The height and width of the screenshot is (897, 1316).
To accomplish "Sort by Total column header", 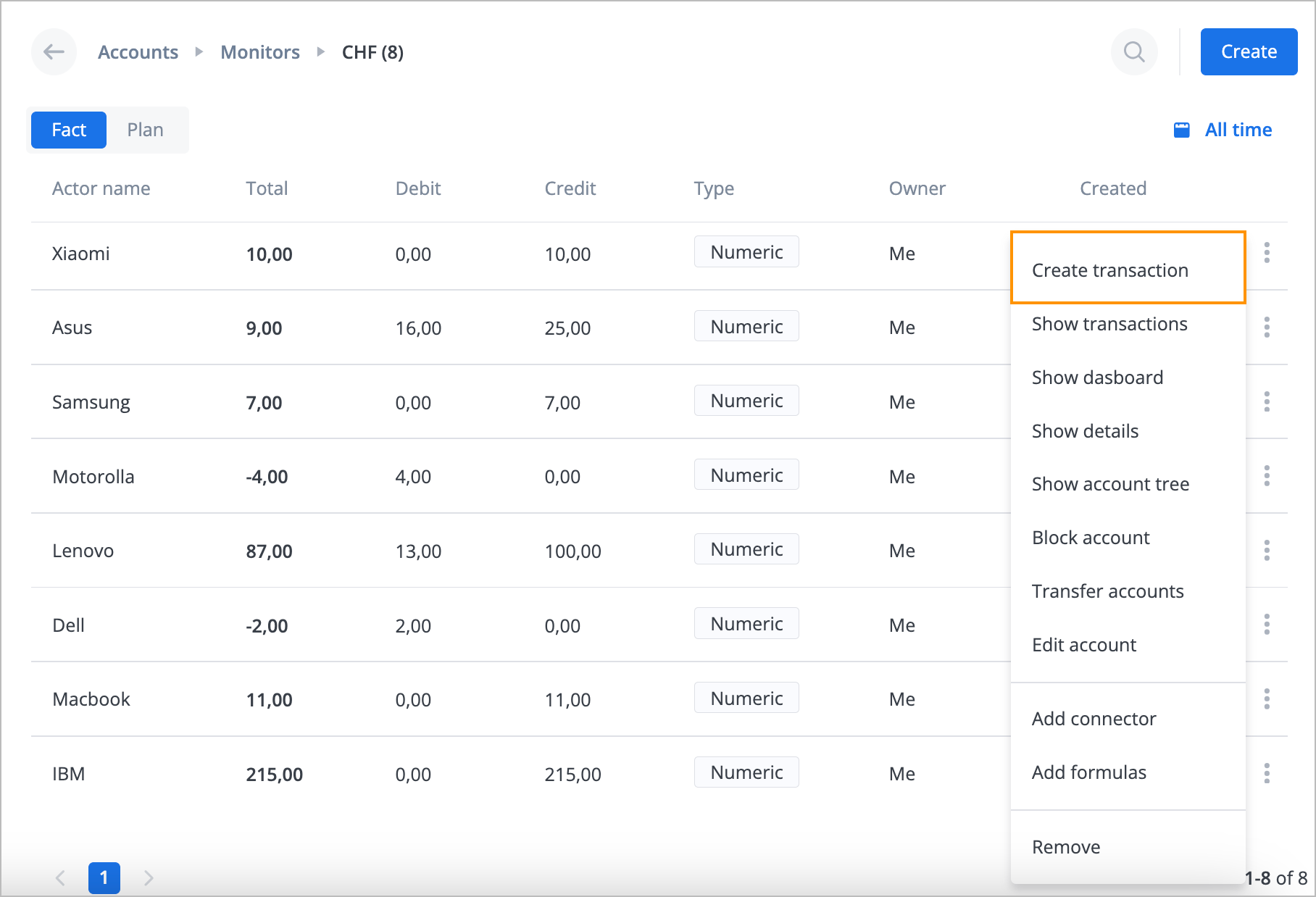I will 267,188.
